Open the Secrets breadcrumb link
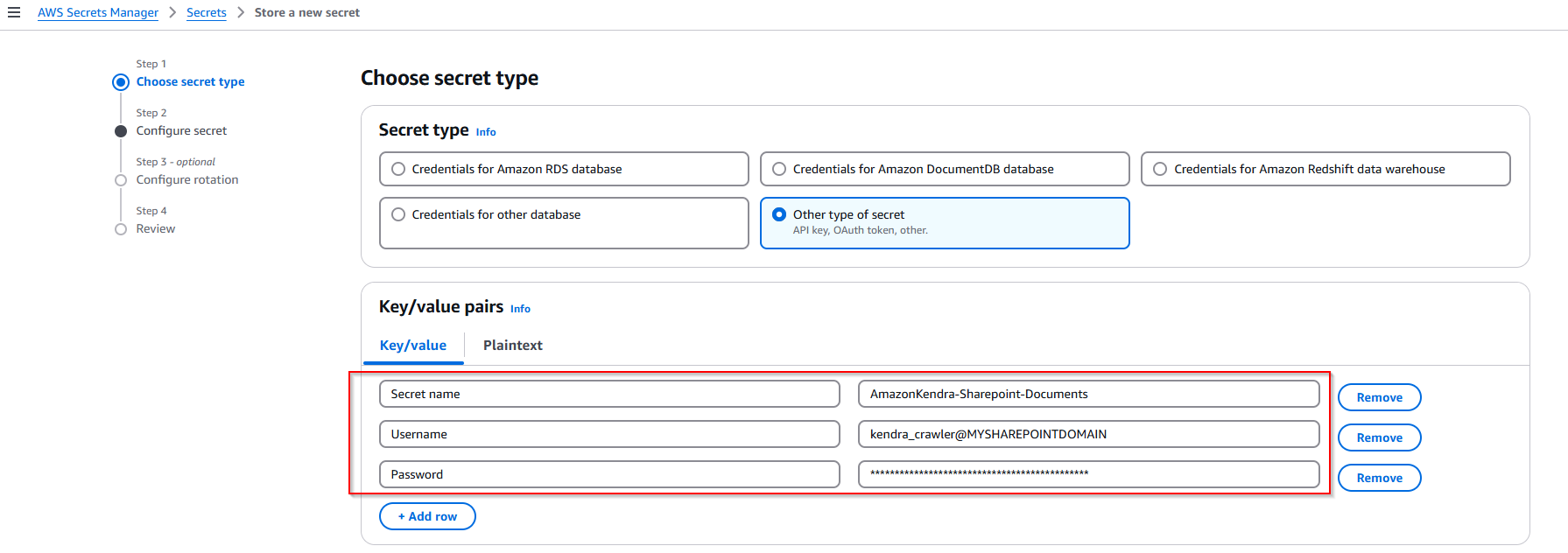Viewport: 1568px width, 553px height. [x=206, y=12]
